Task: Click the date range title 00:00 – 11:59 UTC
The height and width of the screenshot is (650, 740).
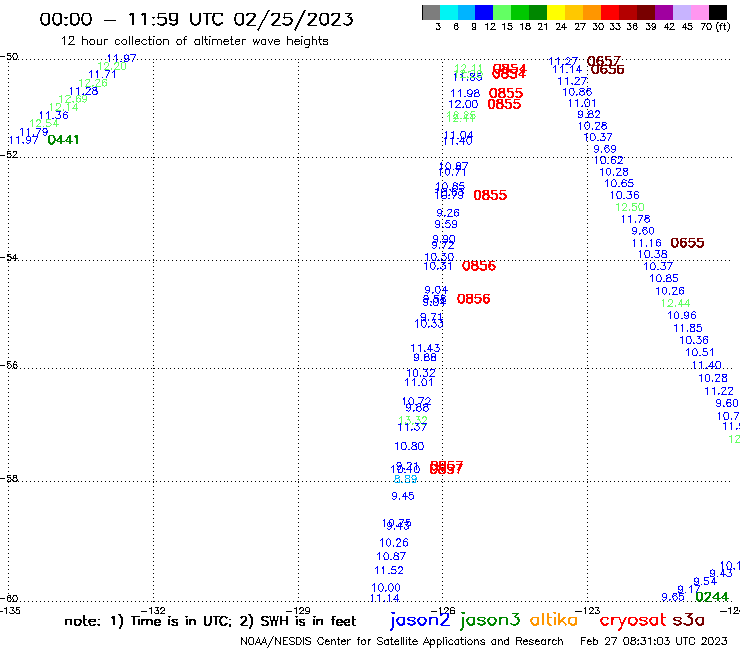Action: [196, 19]
